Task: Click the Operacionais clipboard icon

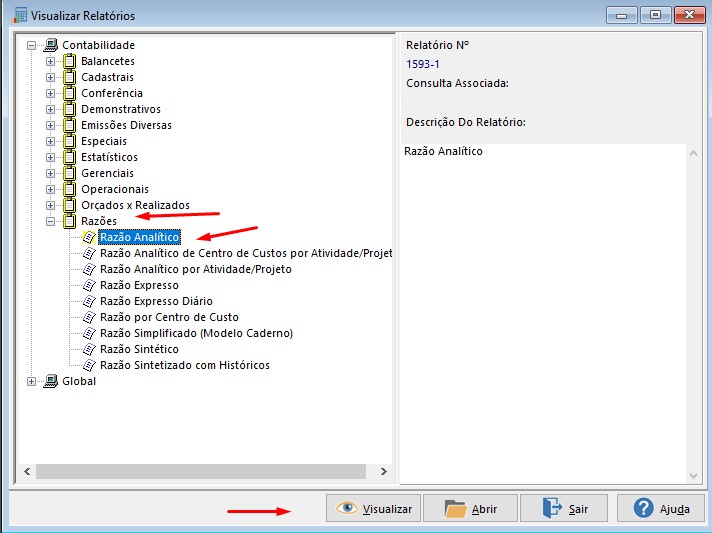Action: pos(69,189)
